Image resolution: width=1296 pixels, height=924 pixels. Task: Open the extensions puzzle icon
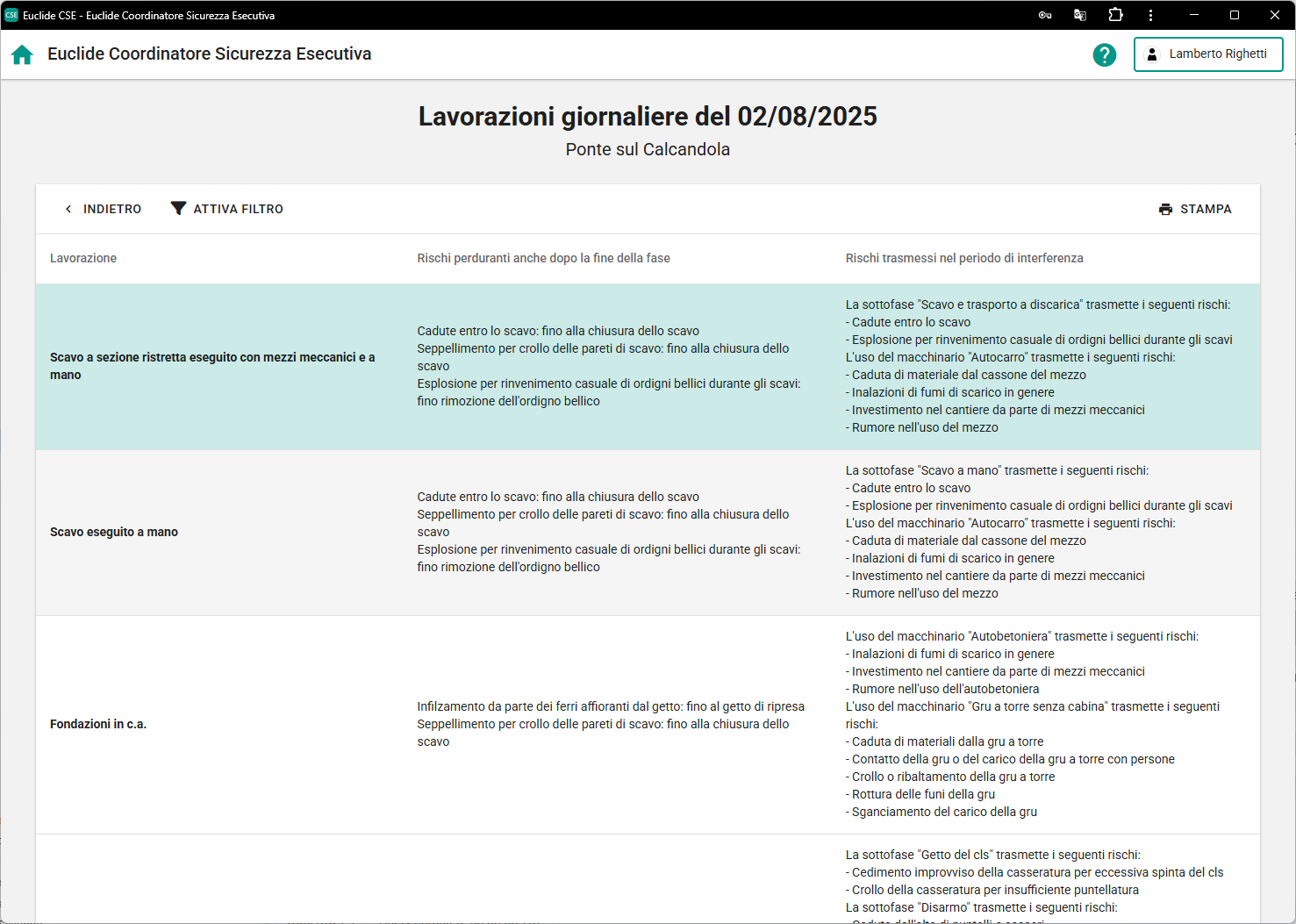coord(1115,15)
